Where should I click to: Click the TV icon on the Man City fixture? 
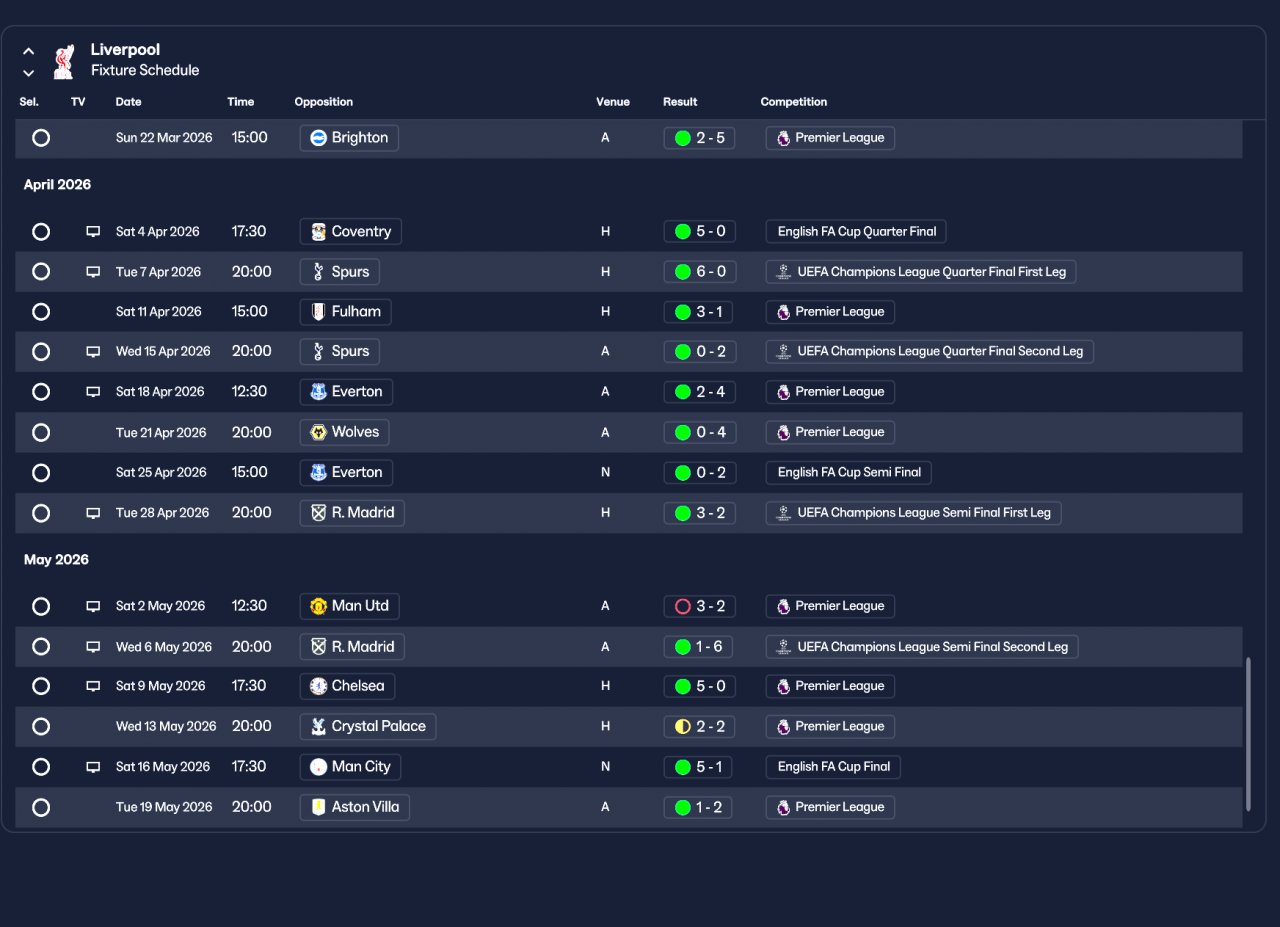[93, 767]
